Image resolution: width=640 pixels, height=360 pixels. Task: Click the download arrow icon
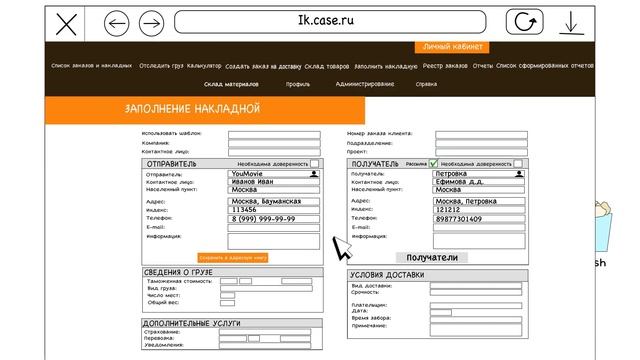pos(571,23)
